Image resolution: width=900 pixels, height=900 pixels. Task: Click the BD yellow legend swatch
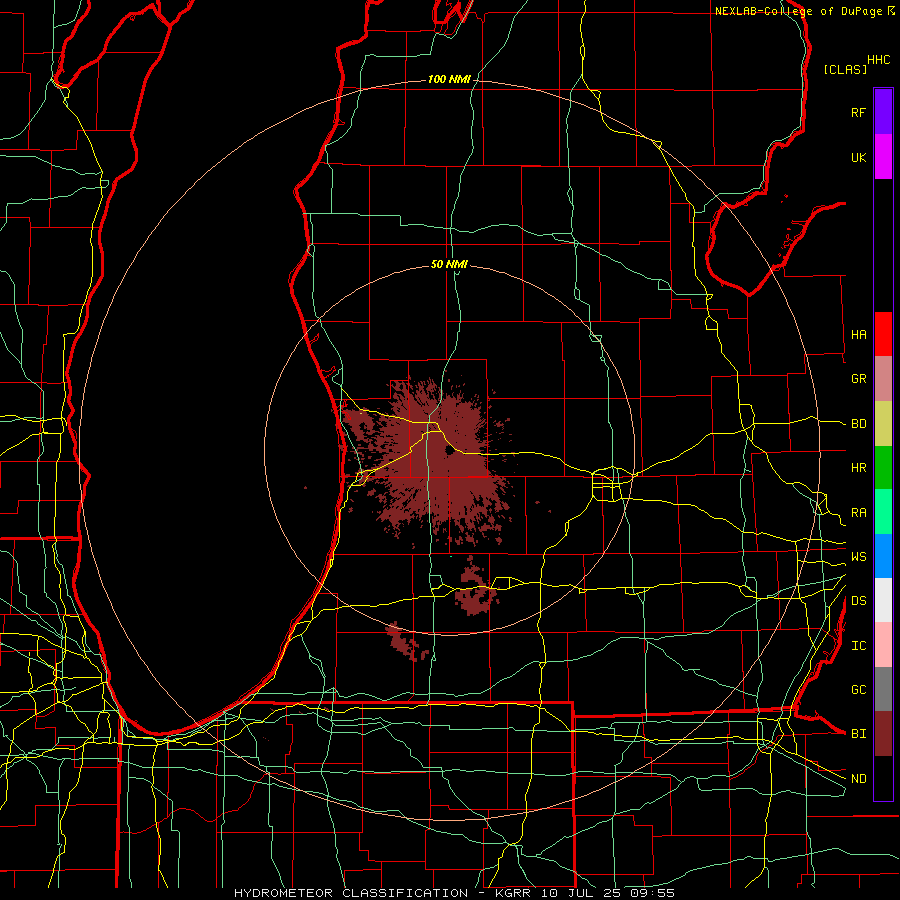pyautogui.click(x=883, y=424)
